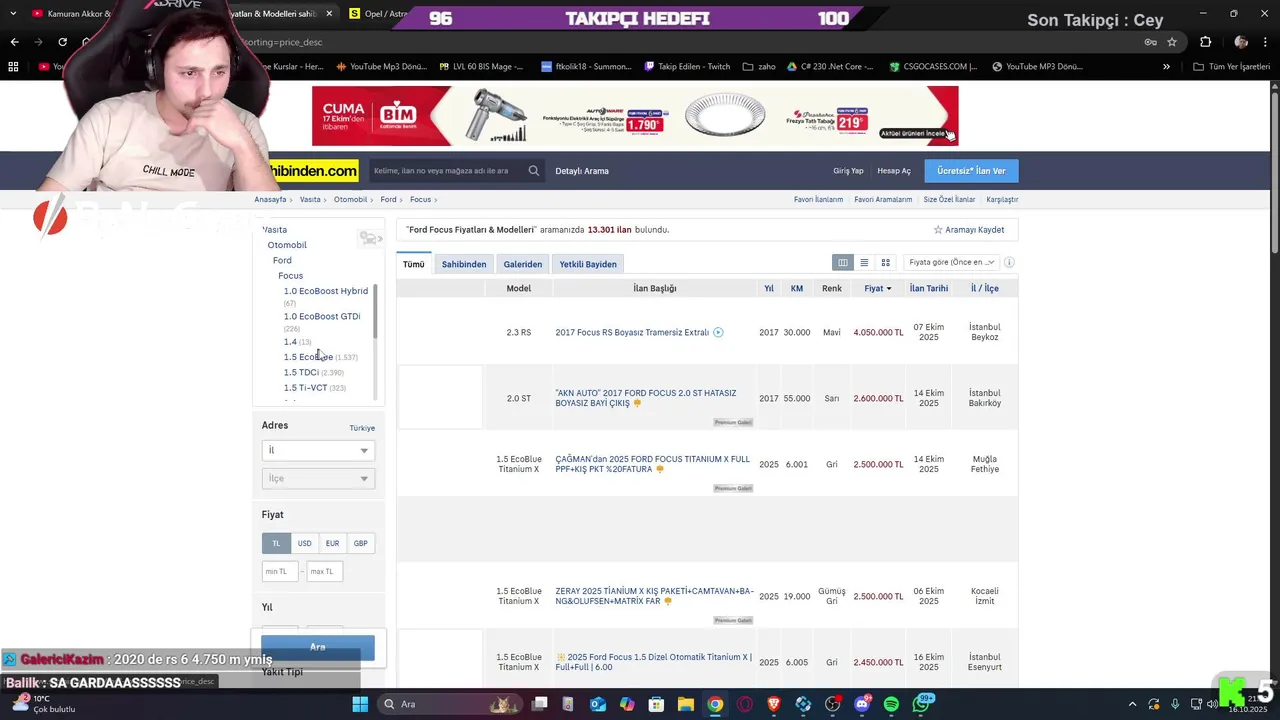Focus the site search input box

point(447,171)
